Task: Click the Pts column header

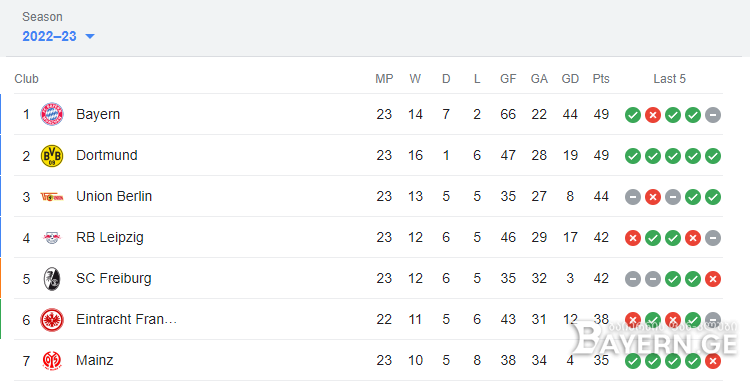Action: (x=601, y=79)
